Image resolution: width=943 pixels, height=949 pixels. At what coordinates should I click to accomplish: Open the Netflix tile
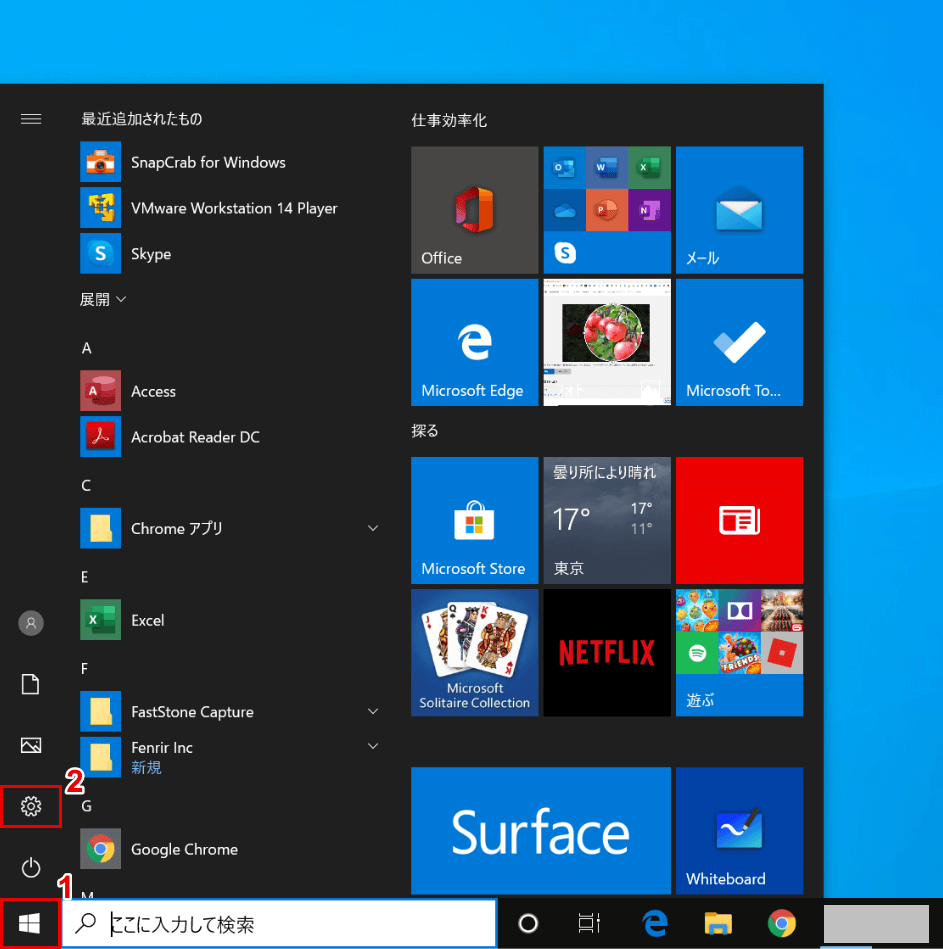click(x=607, y=652)
